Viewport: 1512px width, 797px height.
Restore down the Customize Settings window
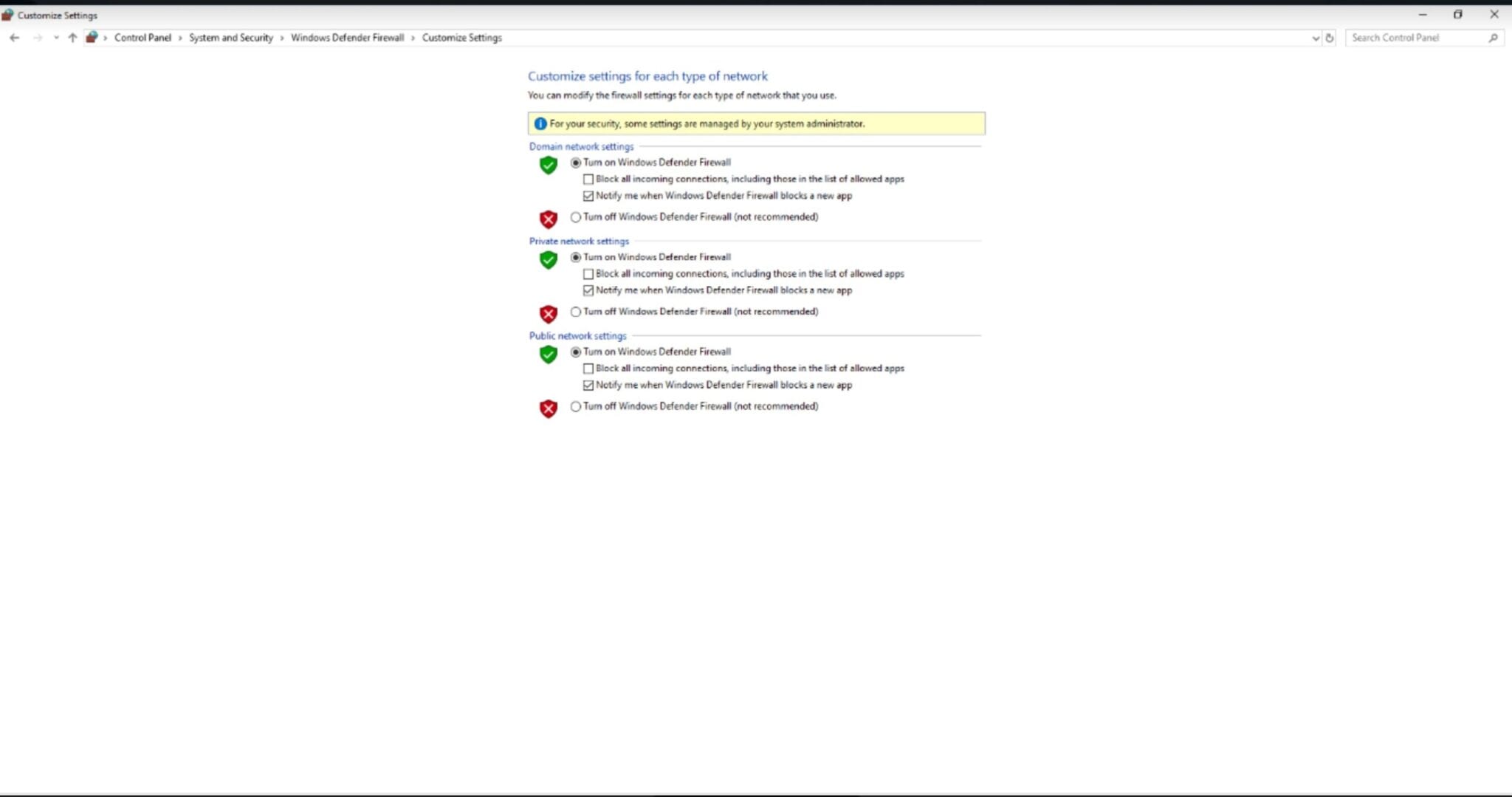click(x=1458, y=14)
